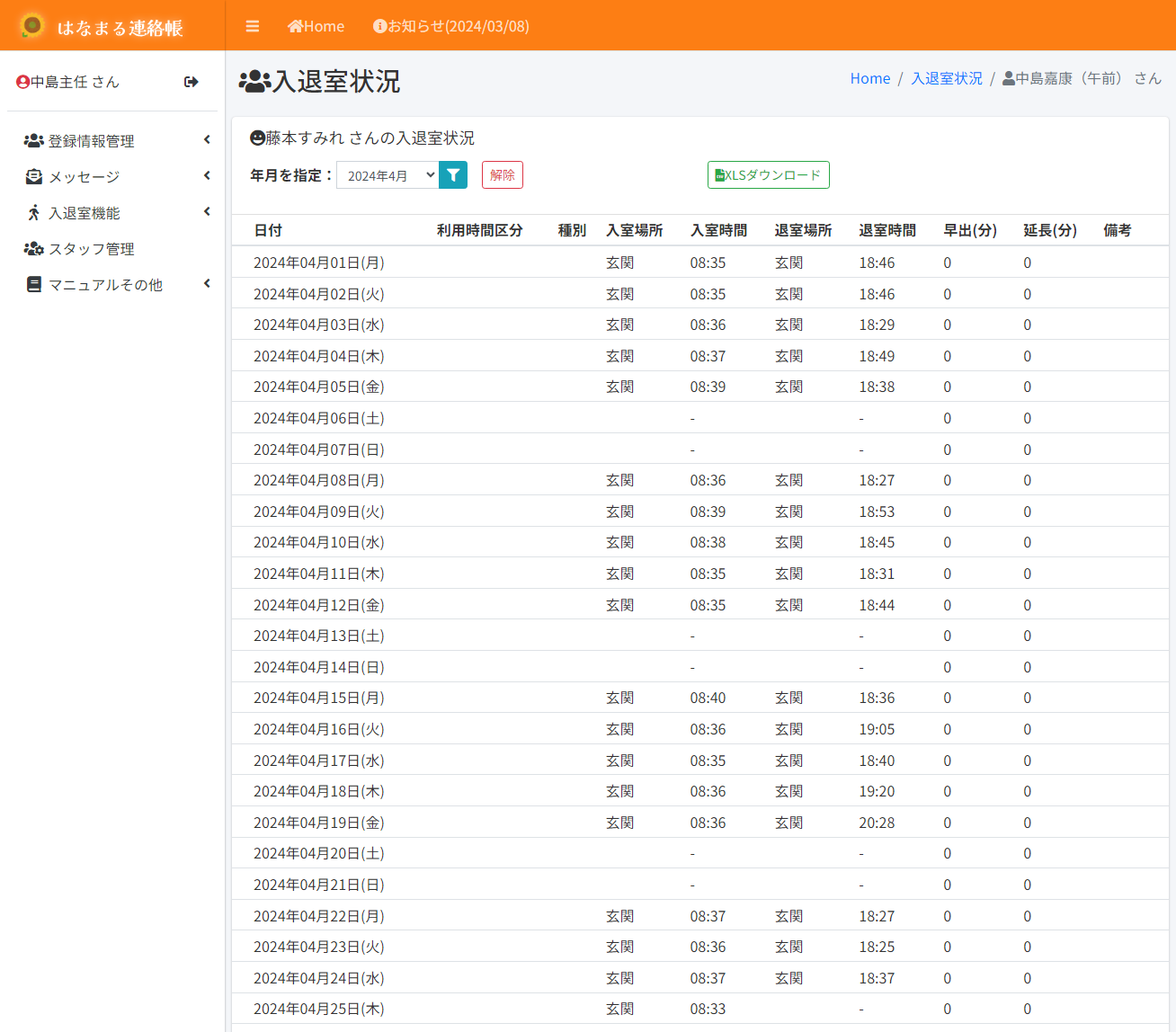Image resolution: width=1176 pixels, height=1032 pixels.
Task: Click entry time 08:40 on 04月15日
Action: click(x=708, y=698)
